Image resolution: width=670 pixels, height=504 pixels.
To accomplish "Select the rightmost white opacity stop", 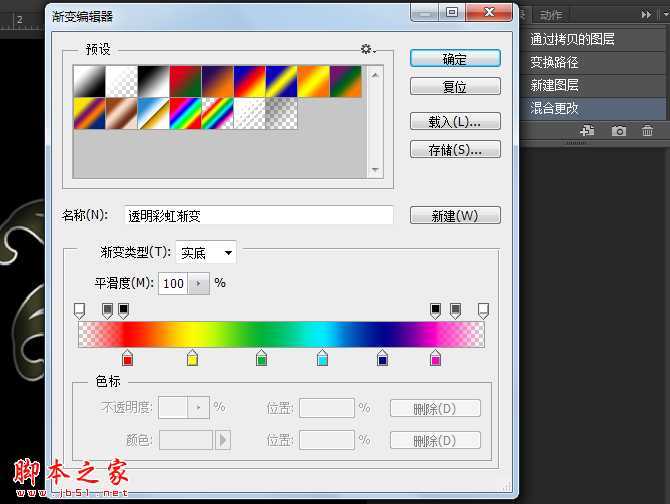I will pyautogui.click(x=483, y=311).
